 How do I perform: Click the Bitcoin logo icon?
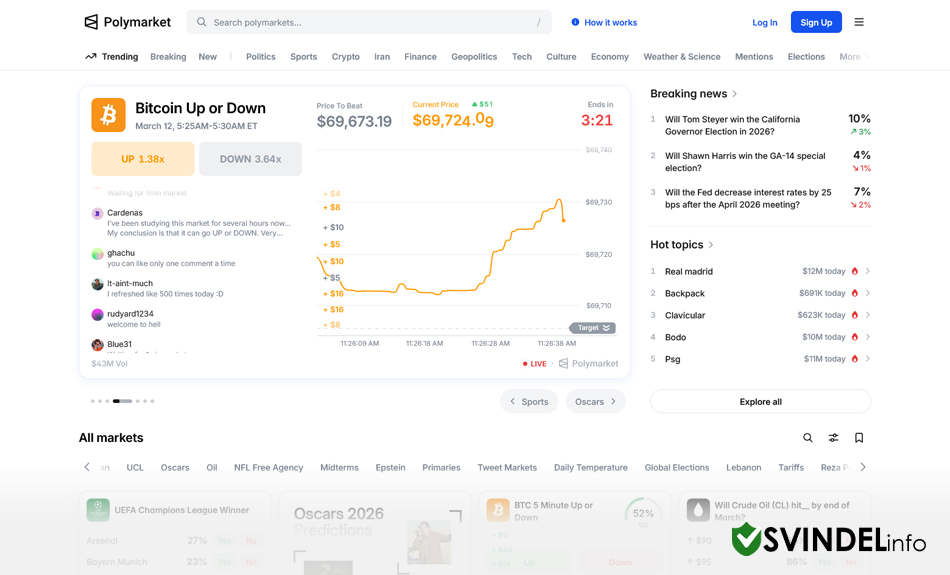coord(108,115)
